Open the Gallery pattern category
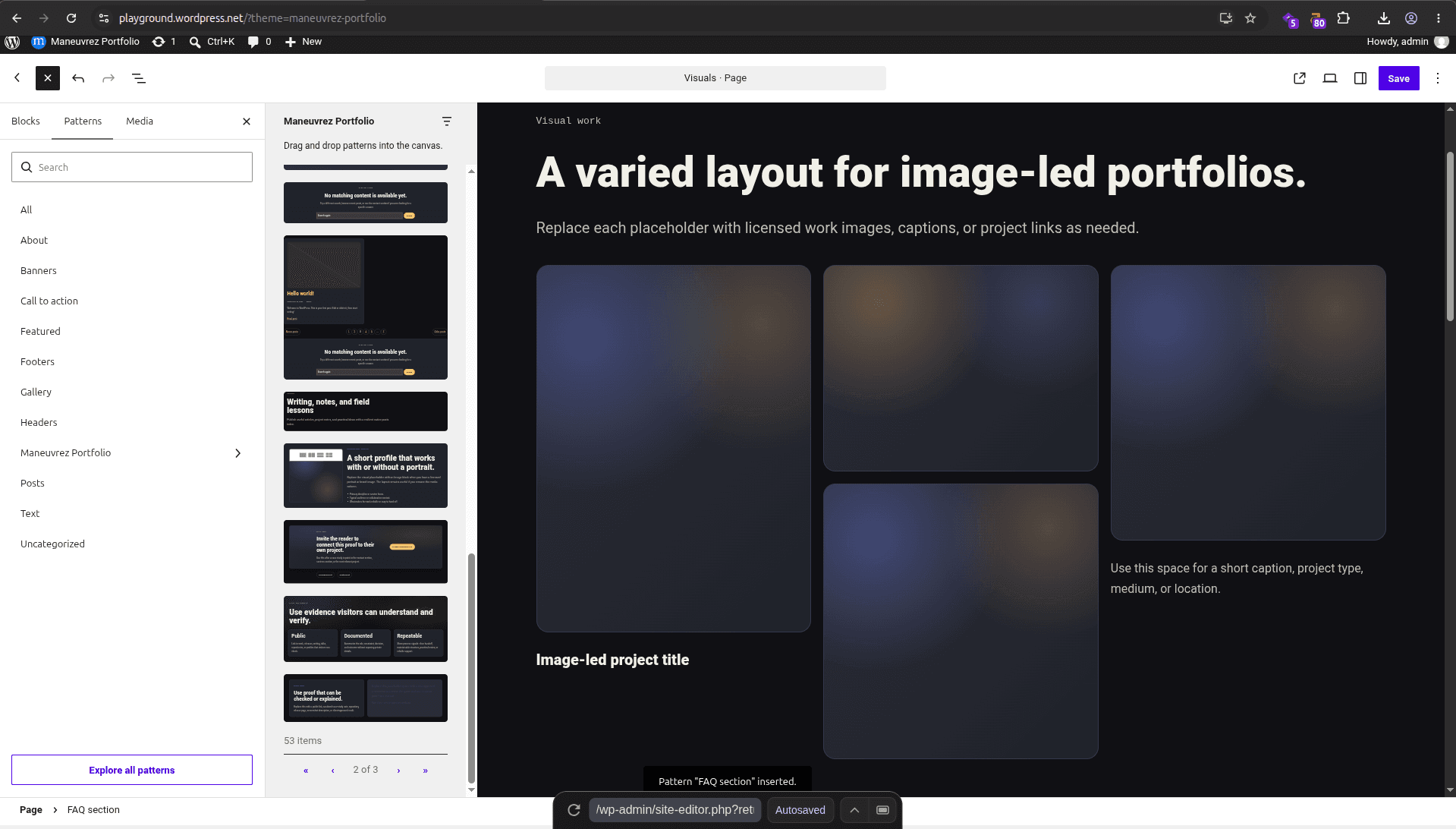1456x829 pixels. (36, 392)
